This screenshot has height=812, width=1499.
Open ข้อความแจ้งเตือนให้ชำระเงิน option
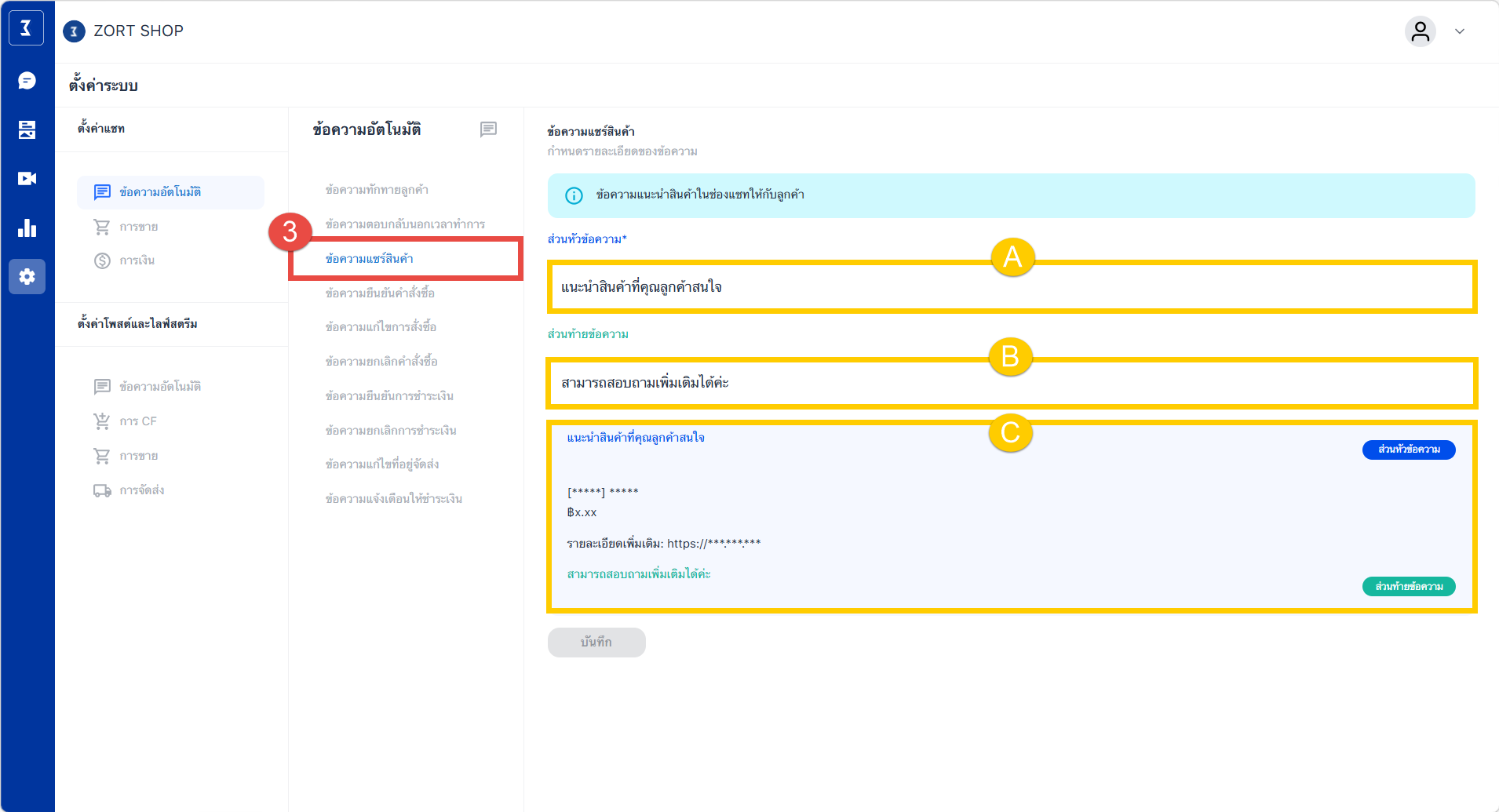tap(393, 499)
